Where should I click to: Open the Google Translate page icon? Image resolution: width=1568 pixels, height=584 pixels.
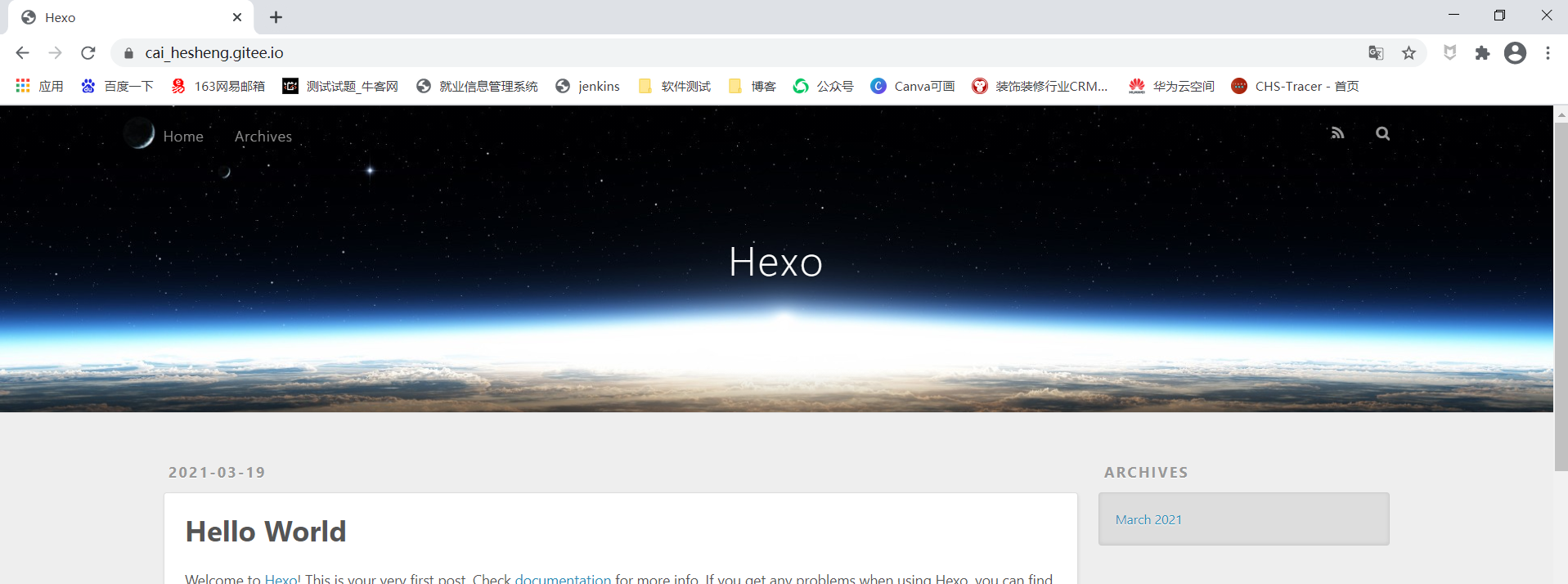(1376, 53)
